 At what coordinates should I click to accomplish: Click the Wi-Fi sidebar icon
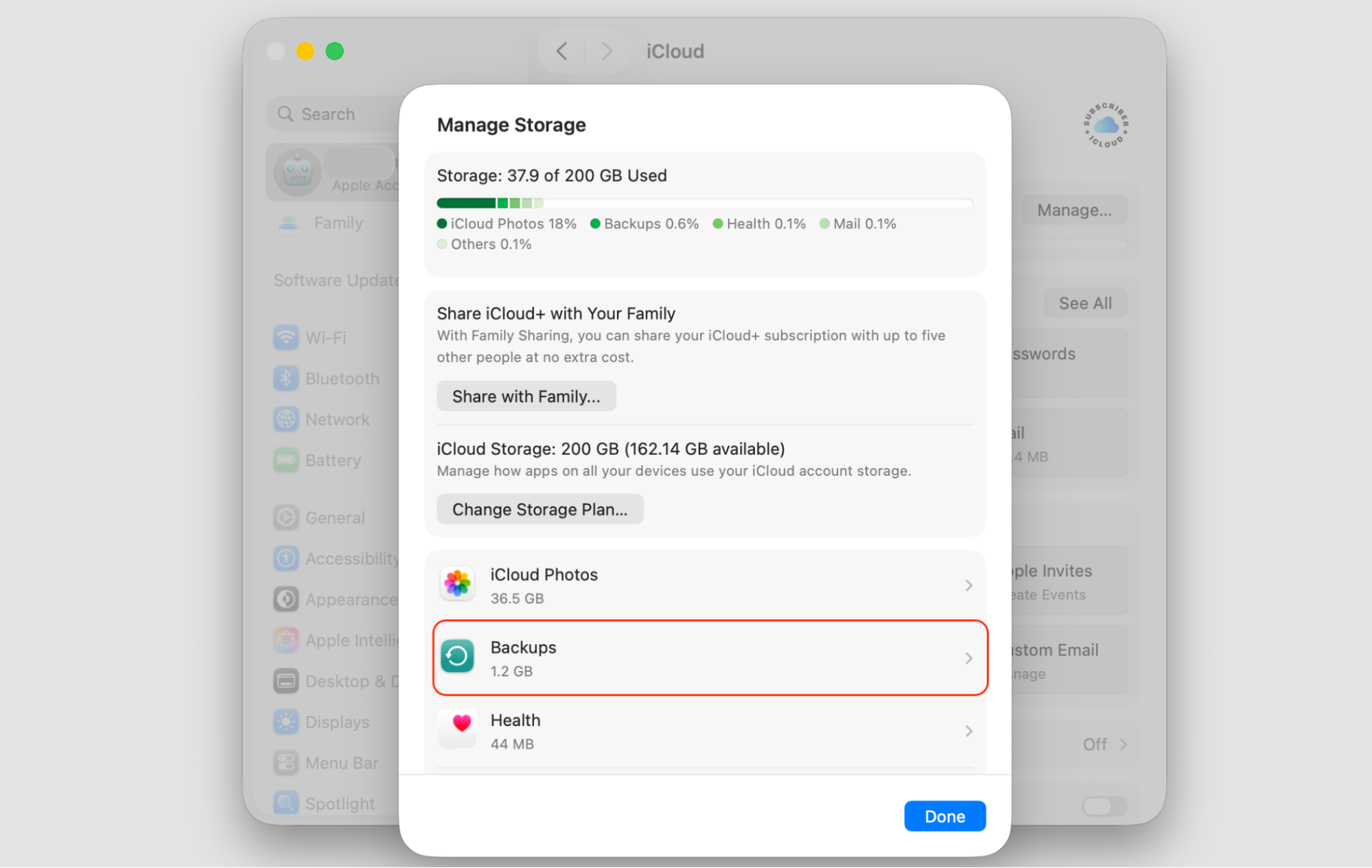pos(286,338)
